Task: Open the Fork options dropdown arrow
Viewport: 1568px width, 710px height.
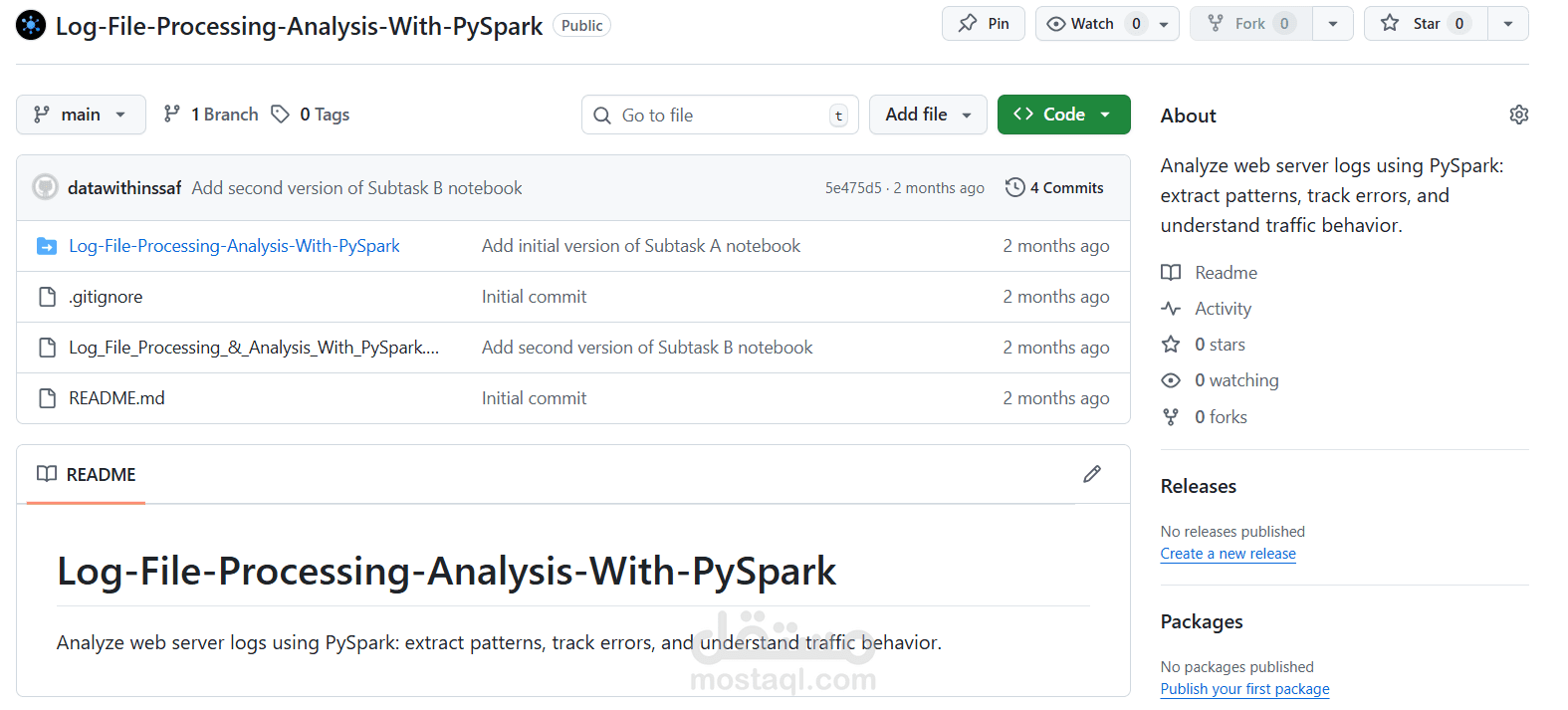Action: pos(1333,24)
